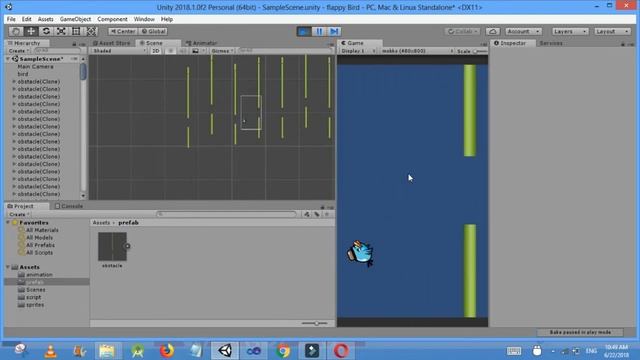Select the Scale tool

(x=61, y=31)
